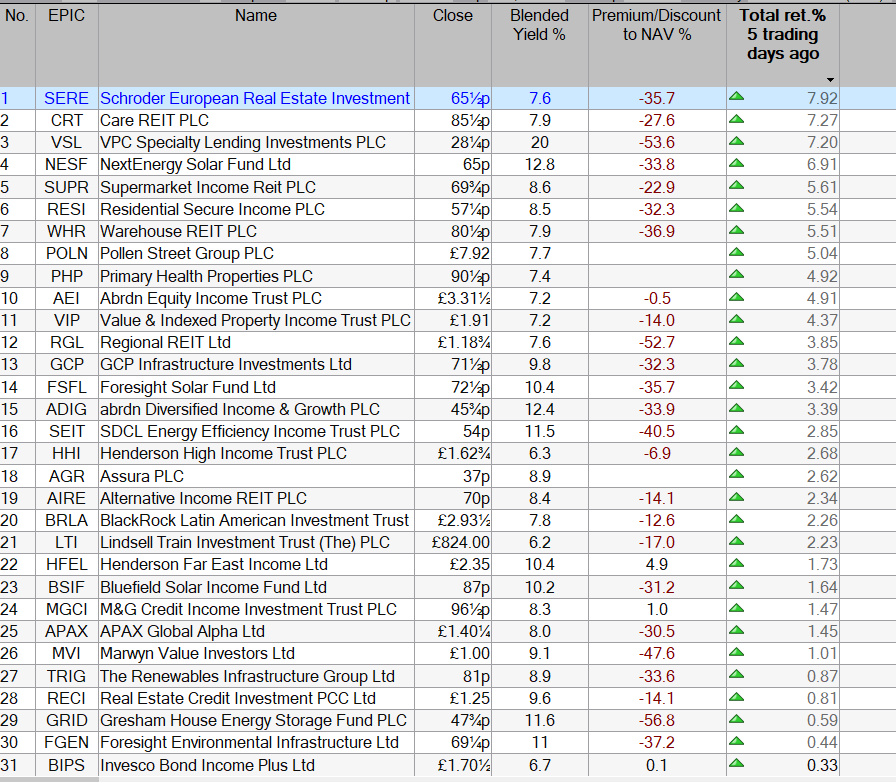Viewport: 896px width, 782px height.
Task: Click the green up arrow in the BRLA row
Action: pos(737,519)
